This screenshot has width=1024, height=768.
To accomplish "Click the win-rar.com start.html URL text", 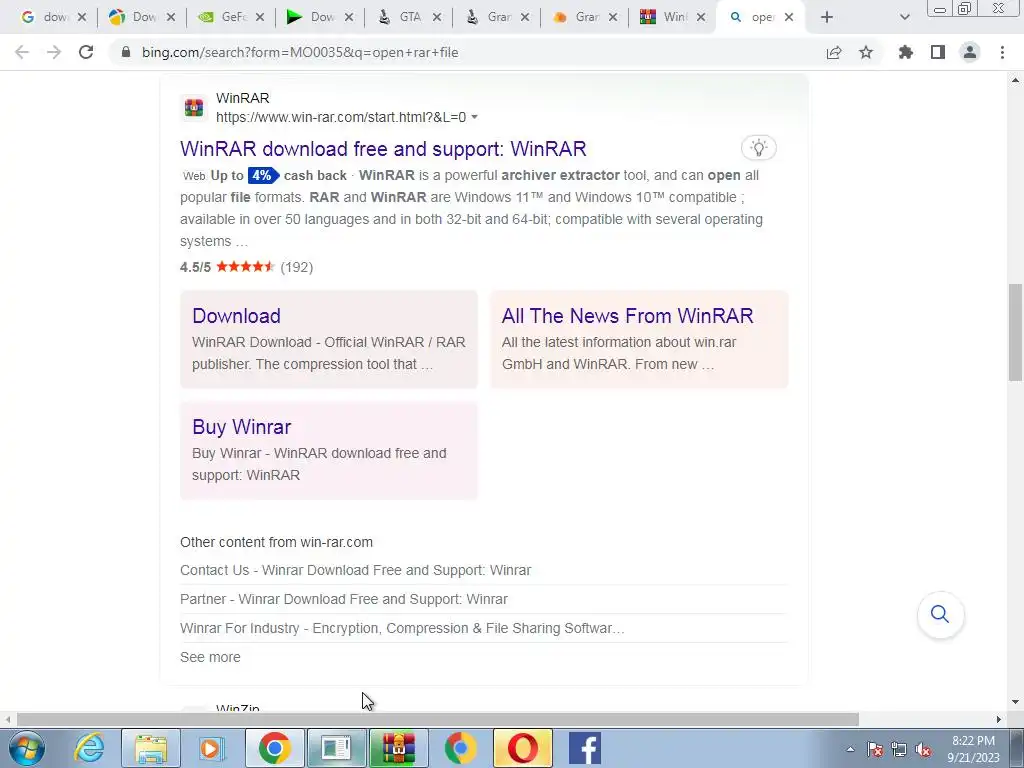I will click(x=341, y=118).
